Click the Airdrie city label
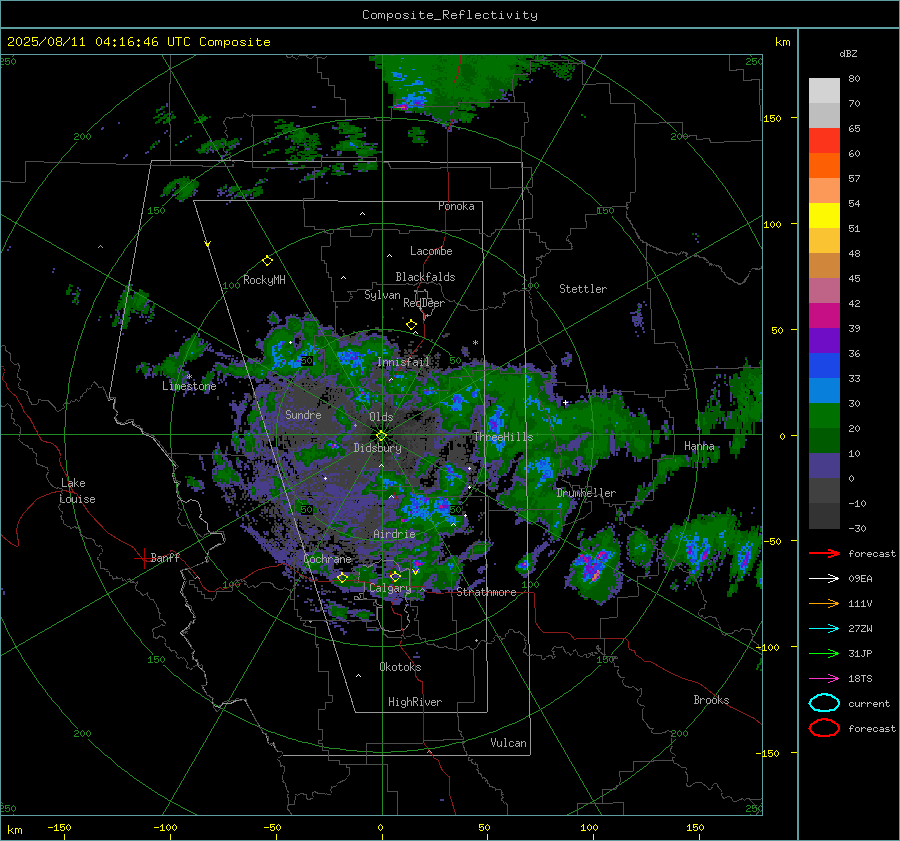900x841 pixels. pyautogui.click(x=394, y=534)
